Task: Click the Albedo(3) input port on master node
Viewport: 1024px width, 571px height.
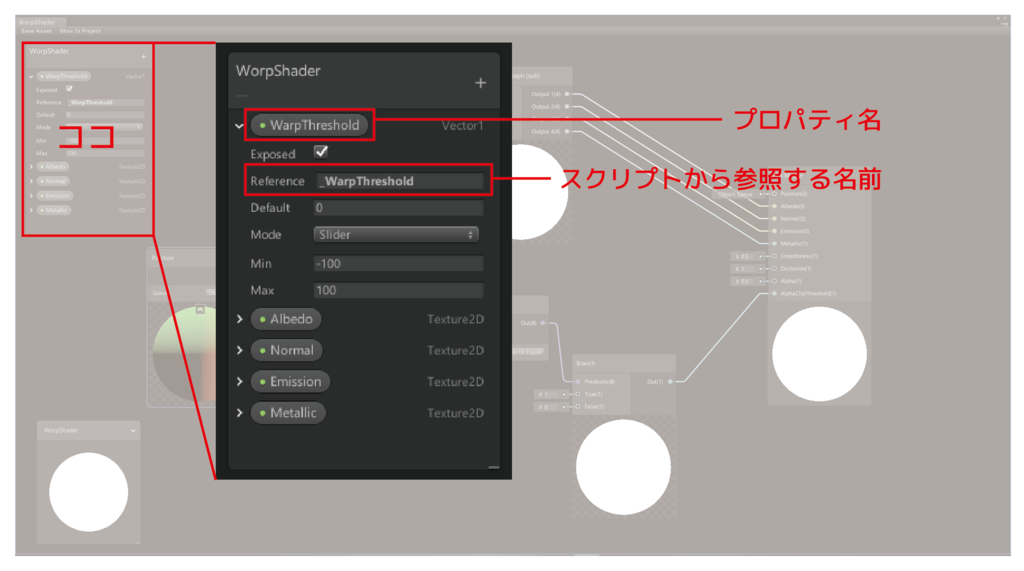Action: [775, 206]
